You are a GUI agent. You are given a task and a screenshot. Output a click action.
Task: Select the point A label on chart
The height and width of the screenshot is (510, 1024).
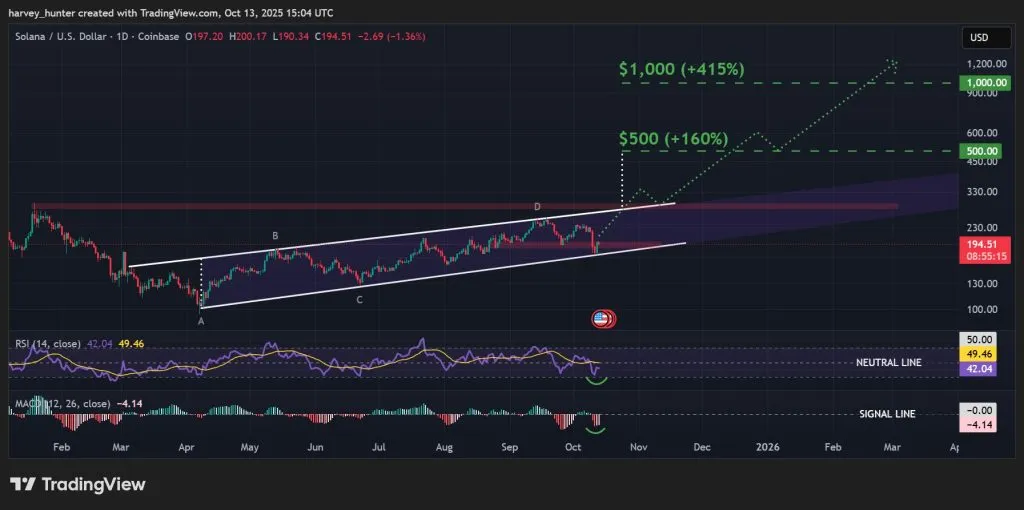pyautogui.click(x=201, y=321)
